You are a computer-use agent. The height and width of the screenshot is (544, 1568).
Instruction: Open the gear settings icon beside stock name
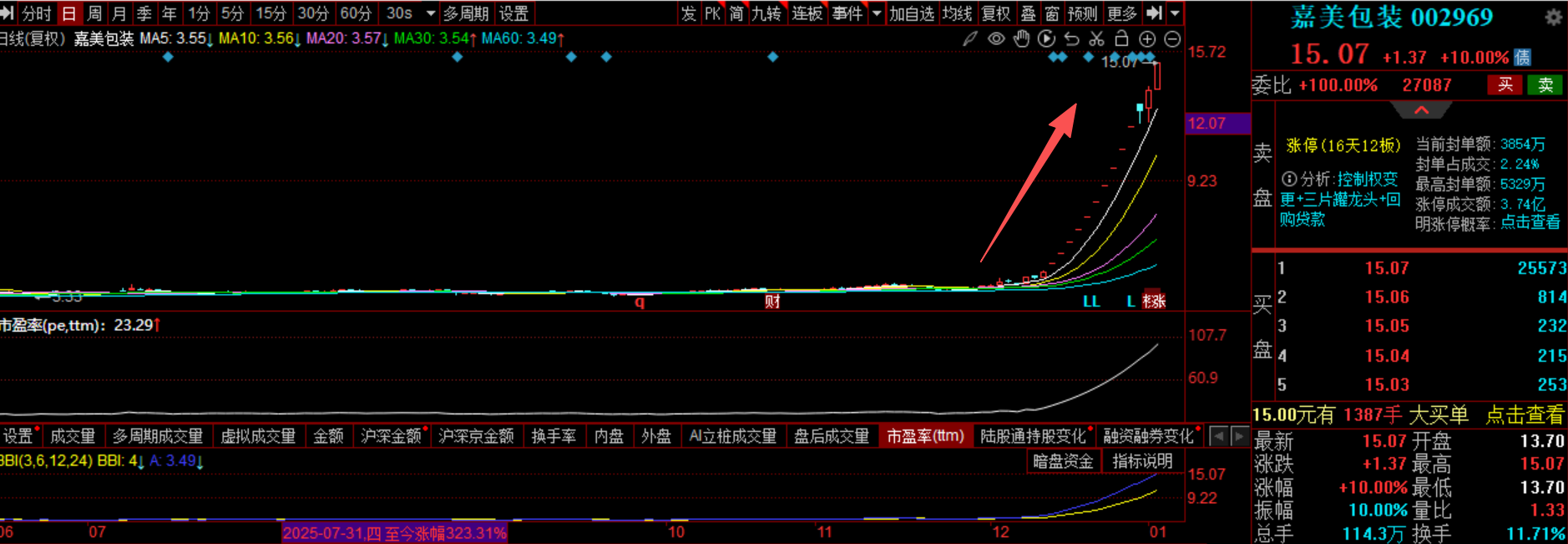click(1553, 17)
